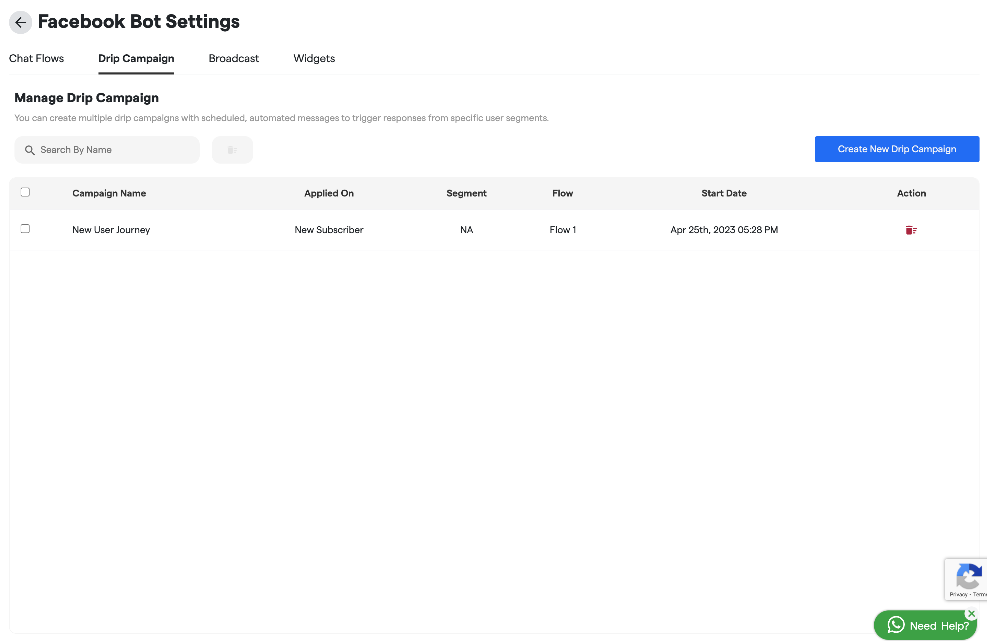Click the back arrow beside Facebook Bot Settings
This screenshot has width=987, height=641.
point(20,22)
